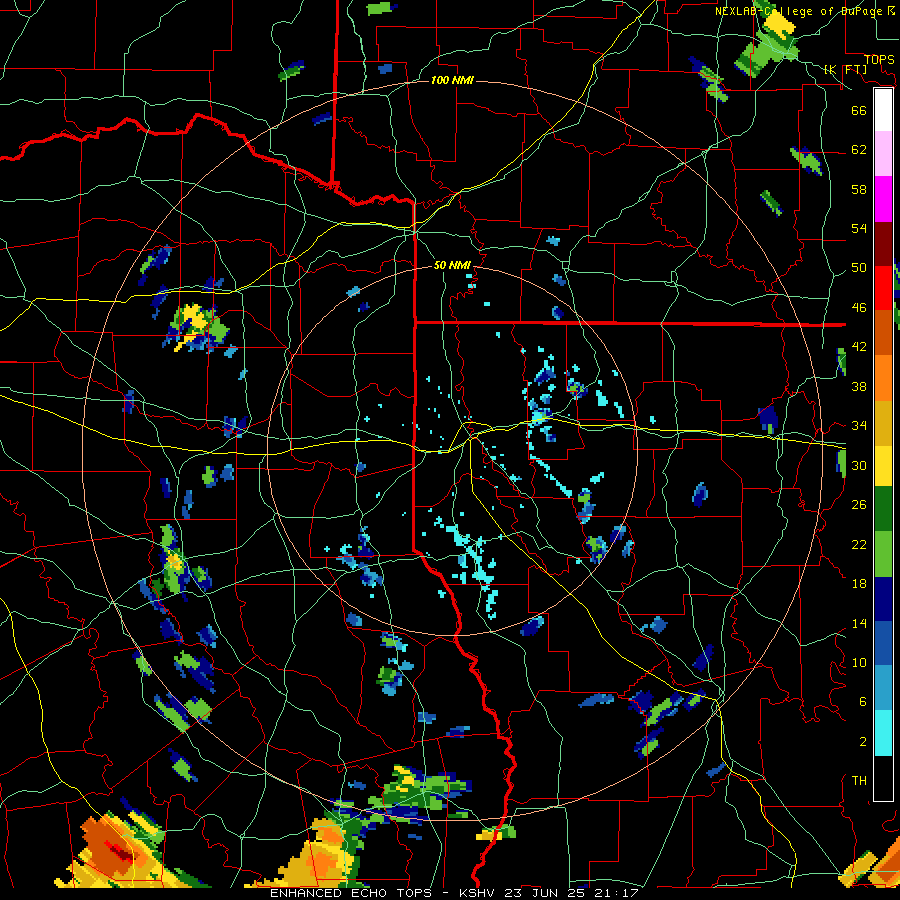Click the 42 legend value
This screenshot has height=900, width=900.
(859, 347)
